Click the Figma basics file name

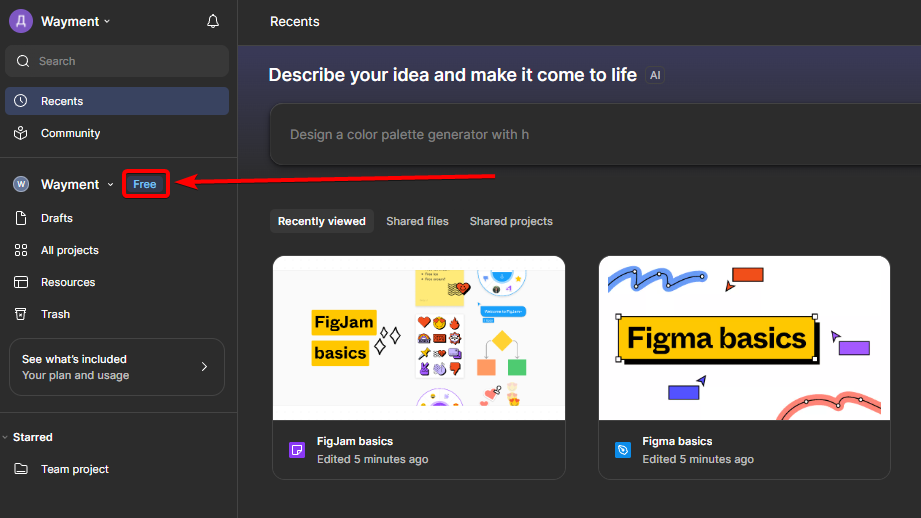(x=677, y=441)
